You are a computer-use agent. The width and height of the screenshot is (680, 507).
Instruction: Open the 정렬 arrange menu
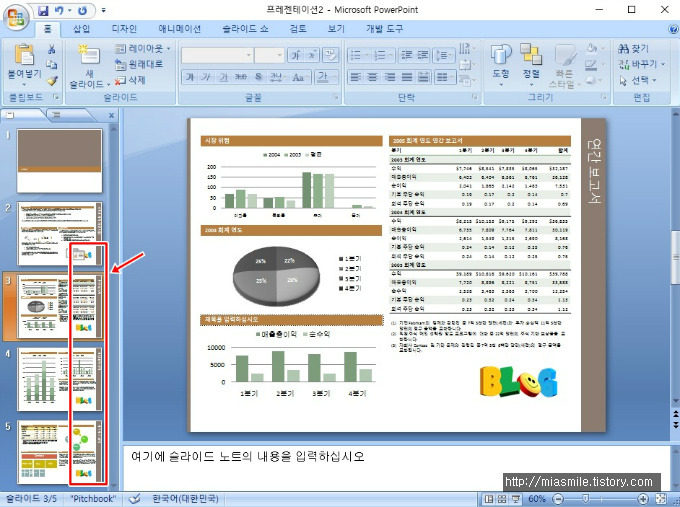coord(531,64)
